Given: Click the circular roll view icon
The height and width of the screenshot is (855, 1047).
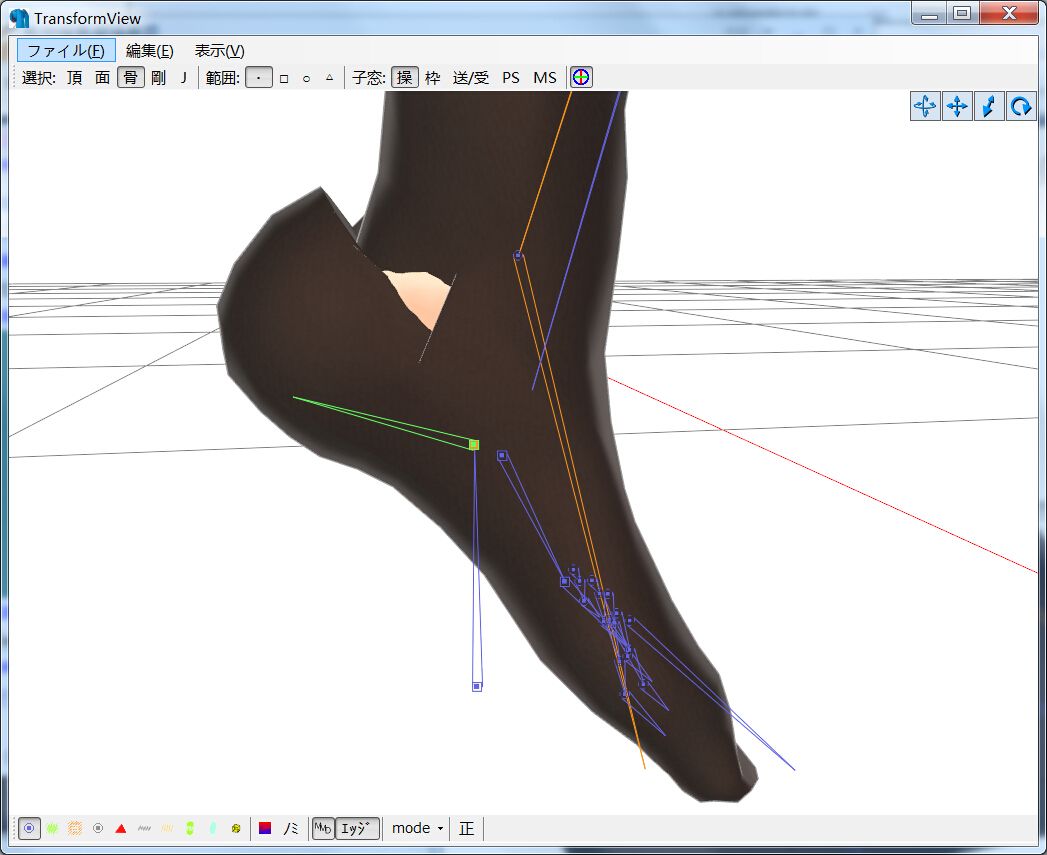Looking at the screenshot, I should tap(1021, 106).
